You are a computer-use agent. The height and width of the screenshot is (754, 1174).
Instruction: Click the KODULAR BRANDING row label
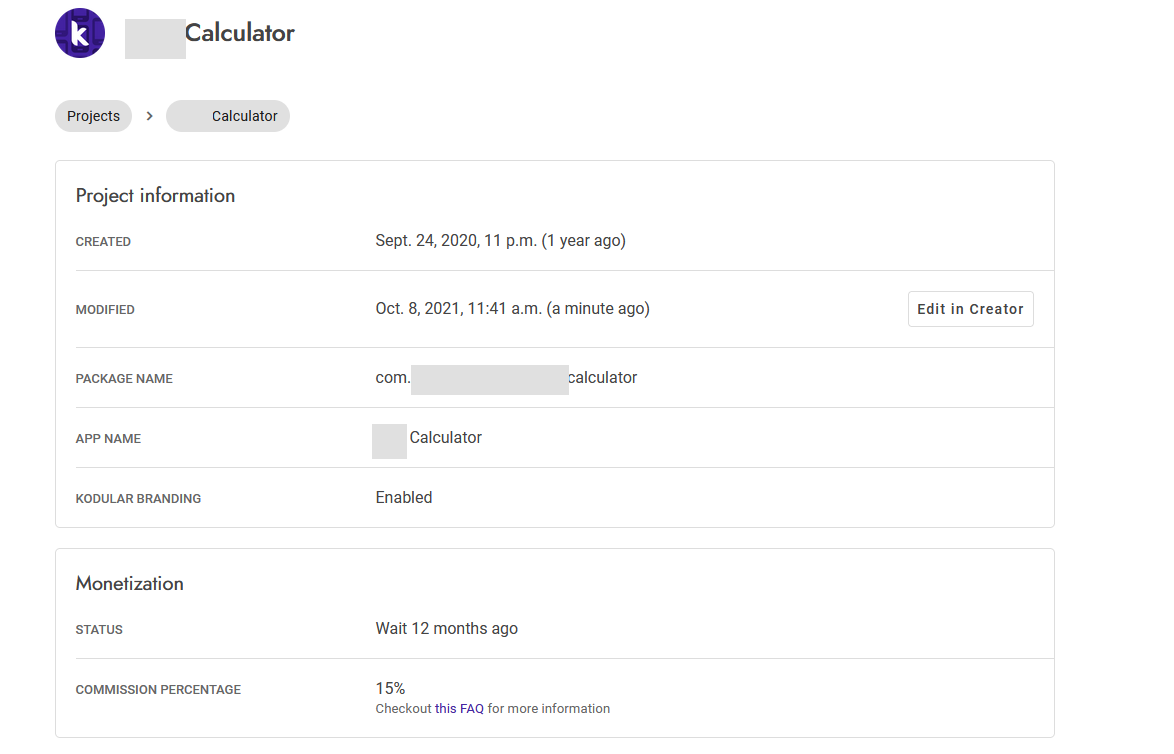pos(138,499)
